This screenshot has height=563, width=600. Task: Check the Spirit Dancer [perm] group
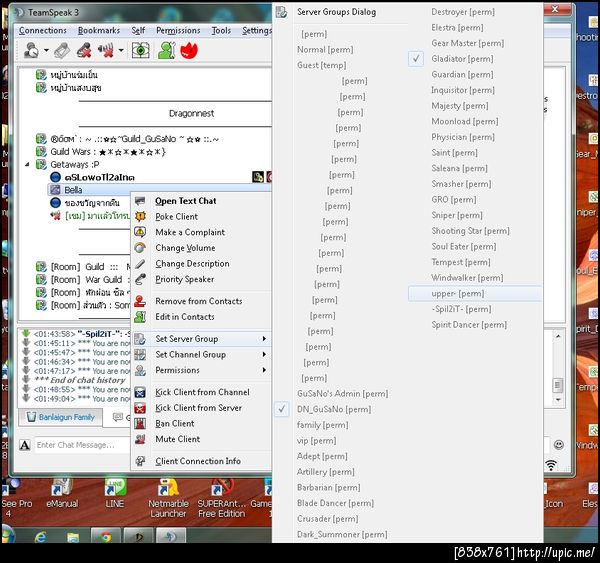[469, 325]
